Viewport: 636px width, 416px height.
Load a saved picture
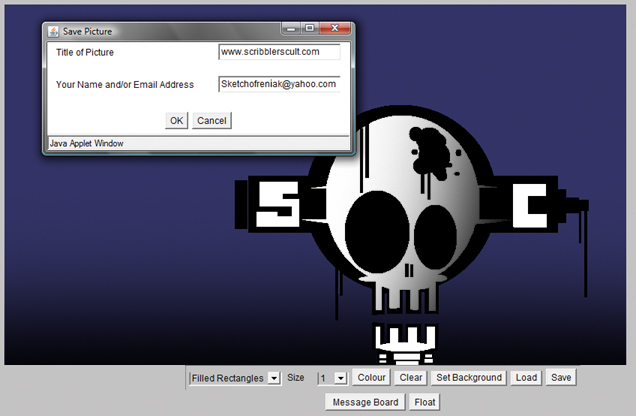526,378
